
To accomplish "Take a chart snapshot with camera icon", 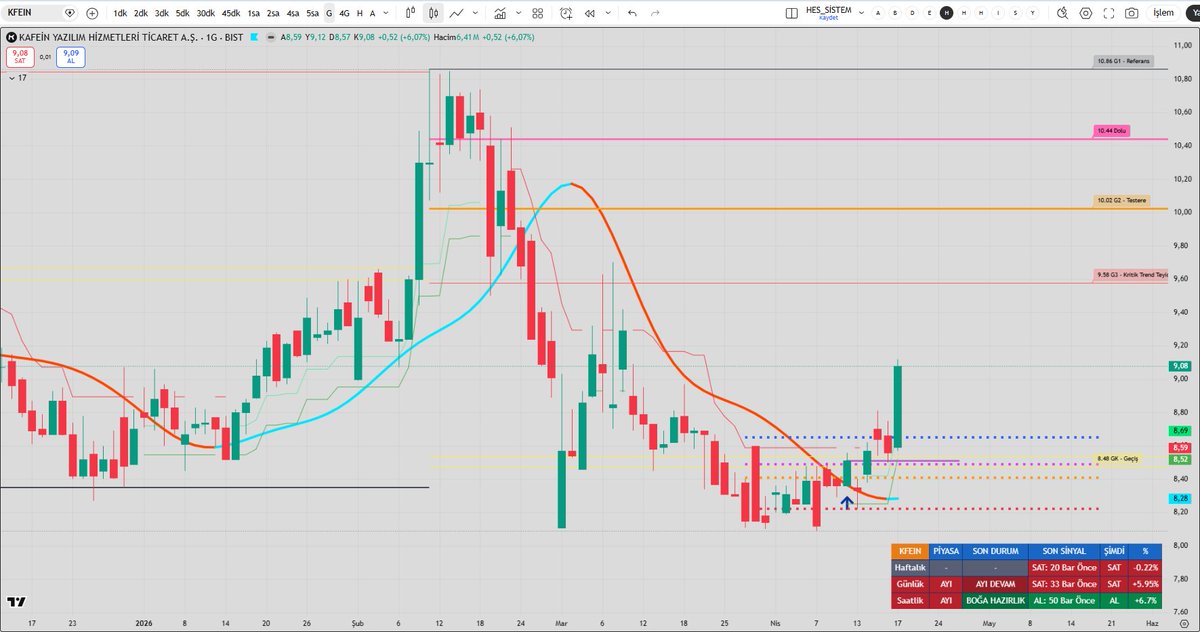I will coord(1131,14).
